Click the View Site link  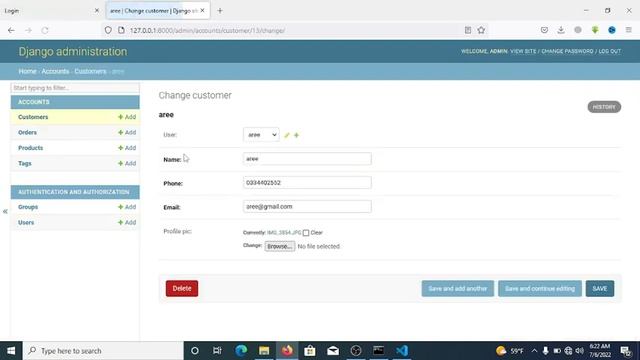[523, 51]
